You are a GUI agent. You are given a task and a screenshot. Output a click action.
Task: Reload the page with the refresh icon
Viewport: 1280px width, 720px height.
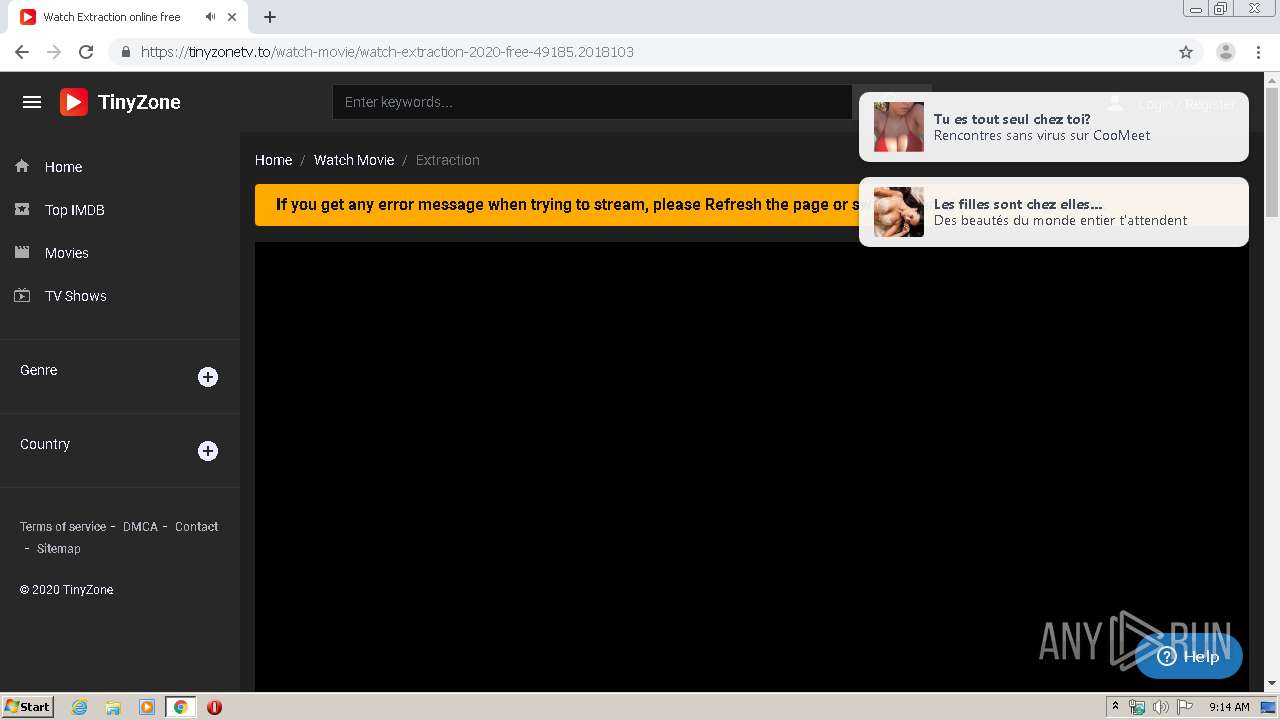point(86,52)
